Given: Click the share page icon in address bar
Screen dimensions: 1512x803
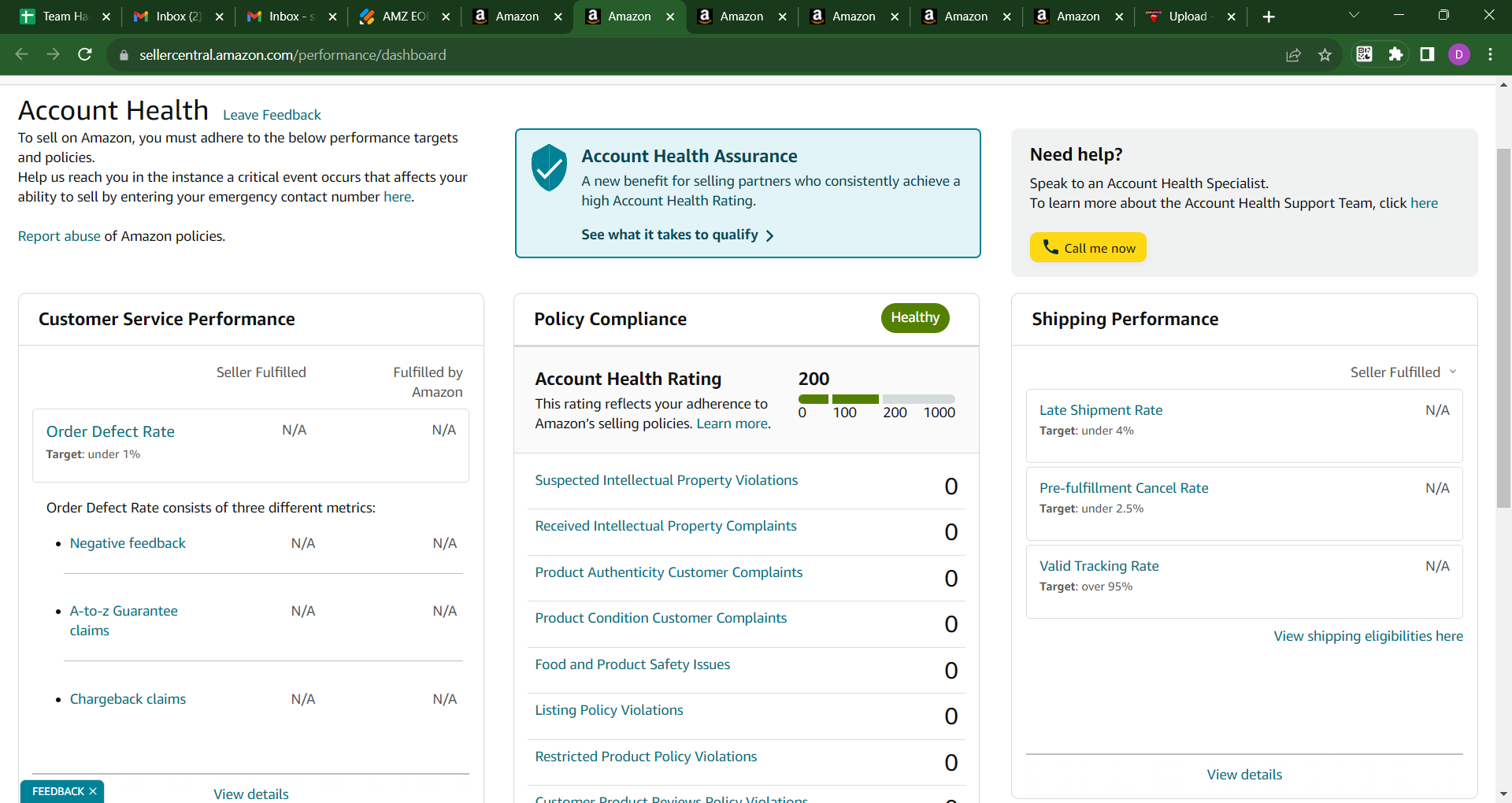Looking at the screenshot, I should (x=1293, y=54).
